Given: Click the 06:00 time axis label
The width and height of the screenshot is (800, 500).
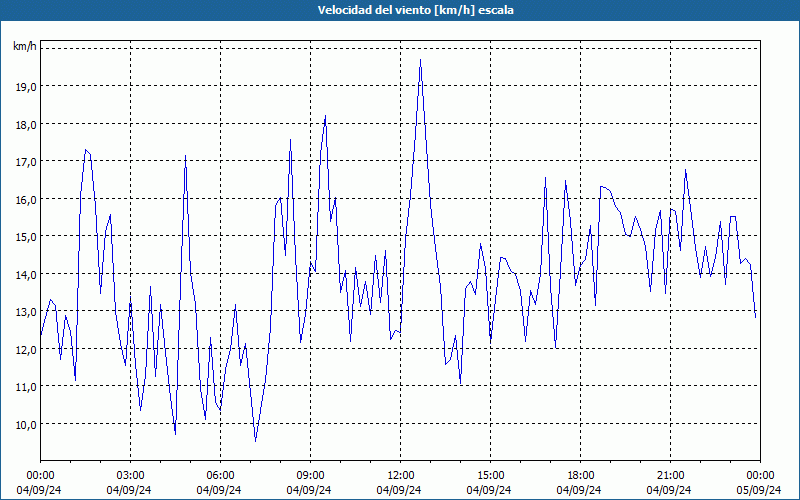Looking at the screenshot, I should 220,476.
